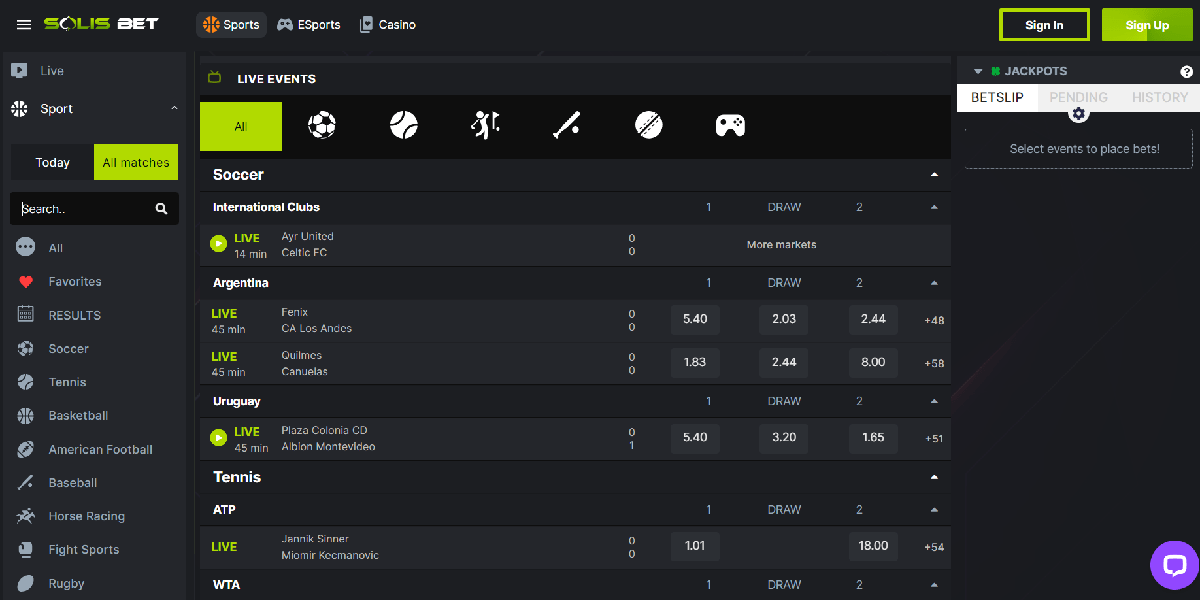Filter live events by soccer ball icon

coord(322,125)
